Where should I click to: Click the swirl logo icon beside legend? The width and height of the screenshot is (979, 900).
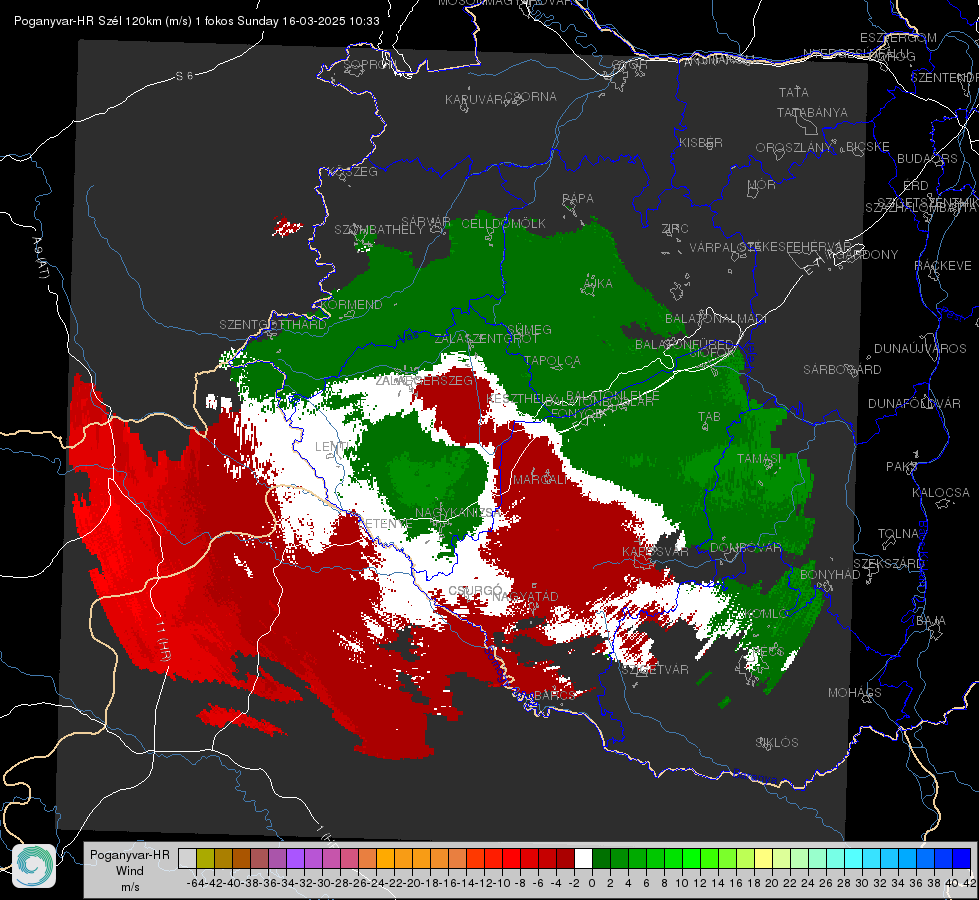pyautogui.click(x=34, y=866)
